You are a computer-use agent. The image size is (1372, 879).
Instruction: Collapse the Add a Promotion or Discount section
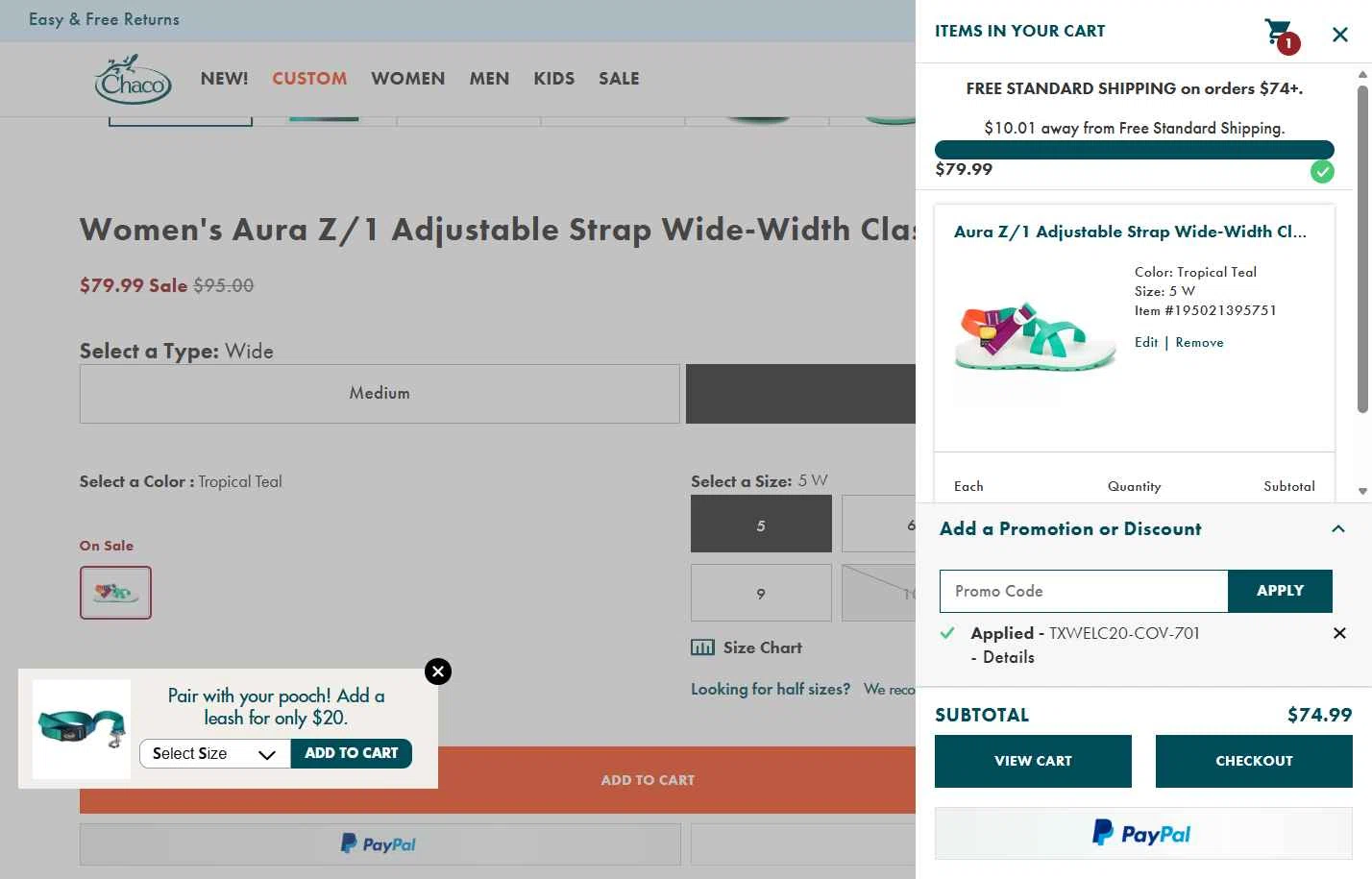coord(1338,528)
